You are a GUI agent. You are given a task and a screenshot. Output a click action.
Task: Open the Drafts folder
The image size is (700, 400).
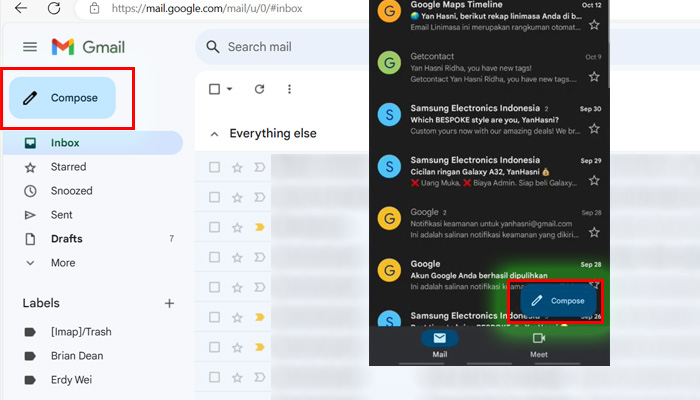click(x=66, y=239)
